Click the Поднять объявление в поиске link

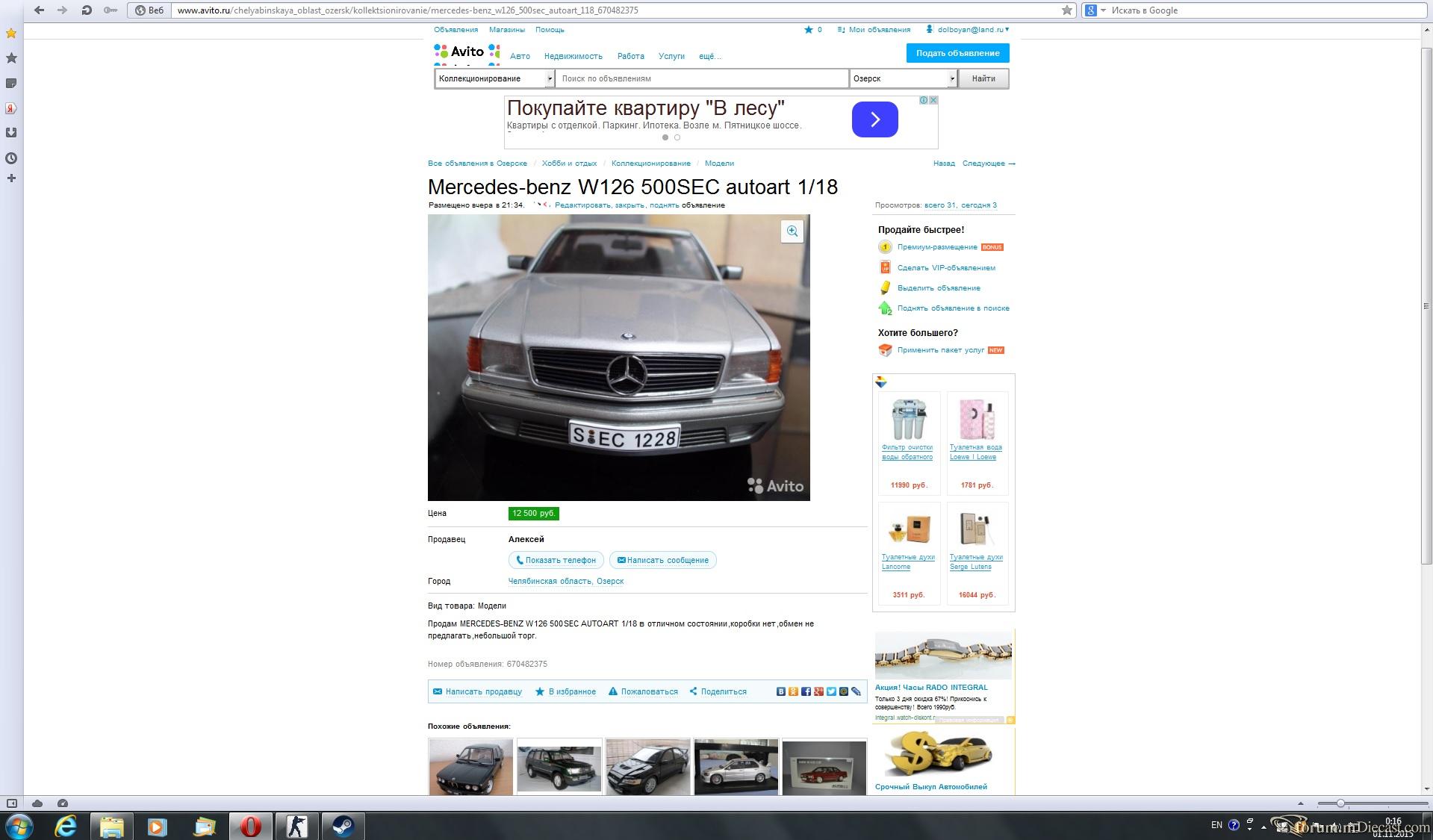click(954, 308)
